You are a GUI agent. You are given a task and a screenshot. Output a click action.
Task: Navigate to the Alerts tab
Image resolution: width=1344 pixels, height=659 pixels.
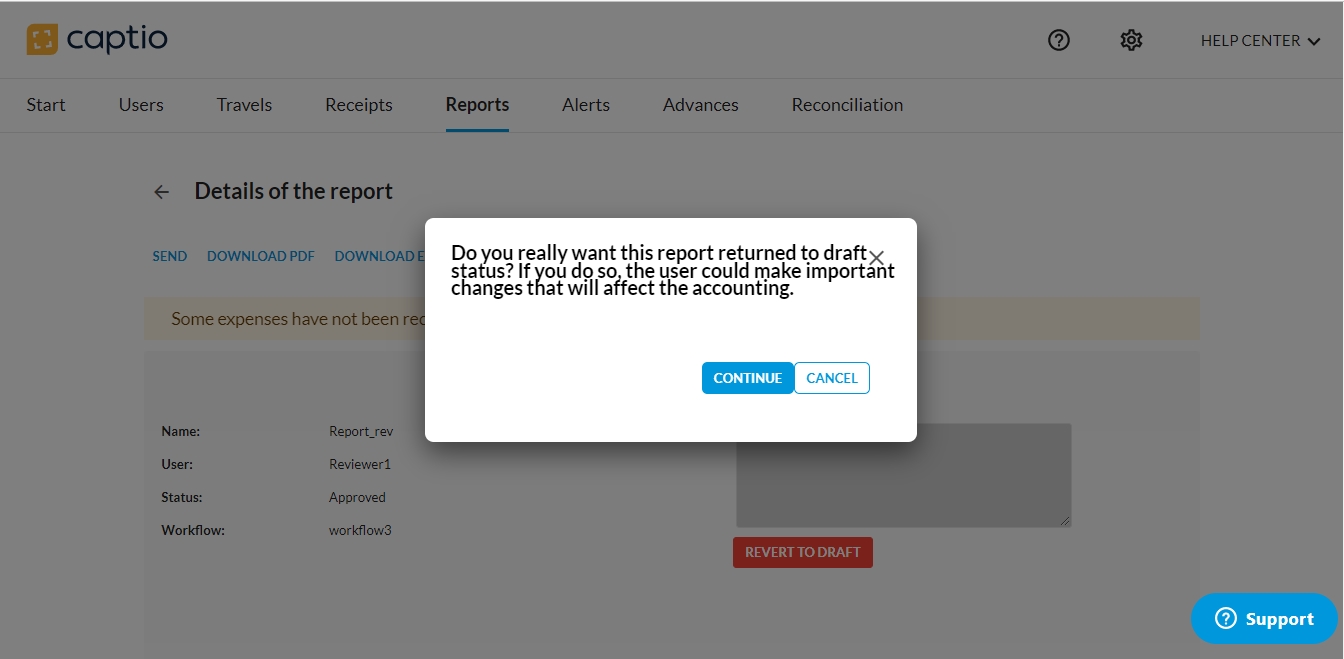(586, 105)
